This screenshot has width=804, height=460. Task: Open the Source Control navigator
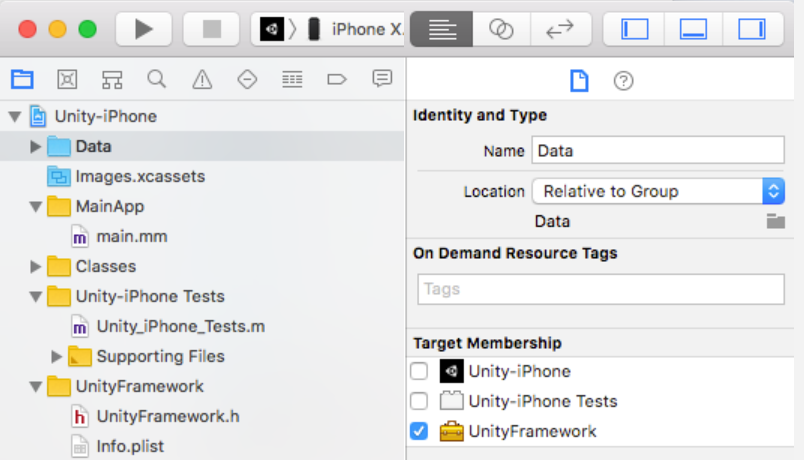[x=67, y=79]
